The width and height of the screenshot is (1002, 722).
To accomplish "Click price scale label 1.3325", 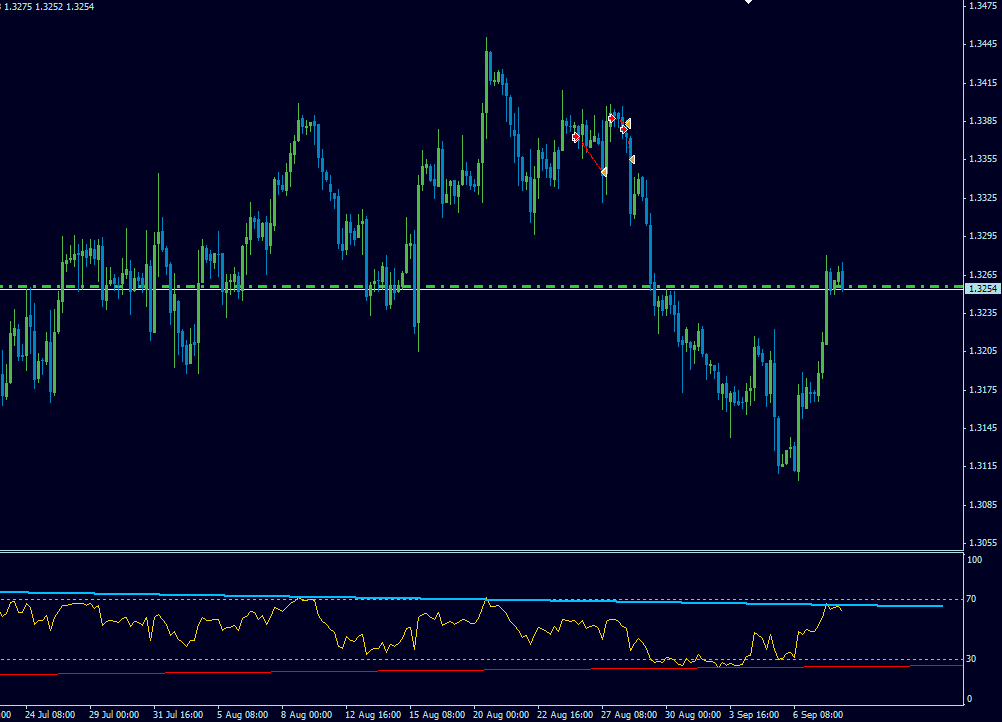I will [x=983, y=197].
